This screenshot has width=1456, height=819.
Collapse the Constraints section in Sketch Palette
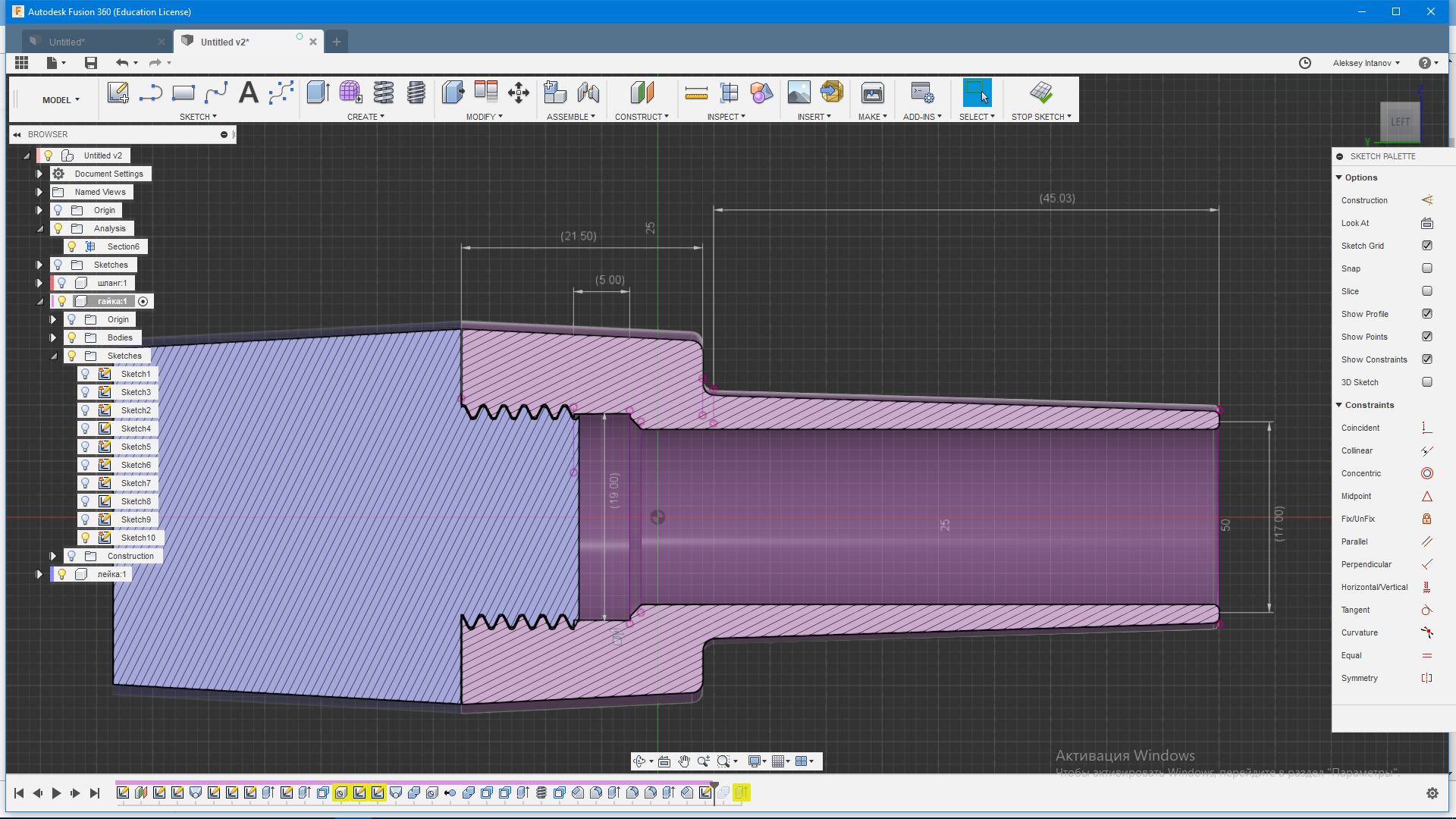pyautogui.click(x=1339, y=405)
